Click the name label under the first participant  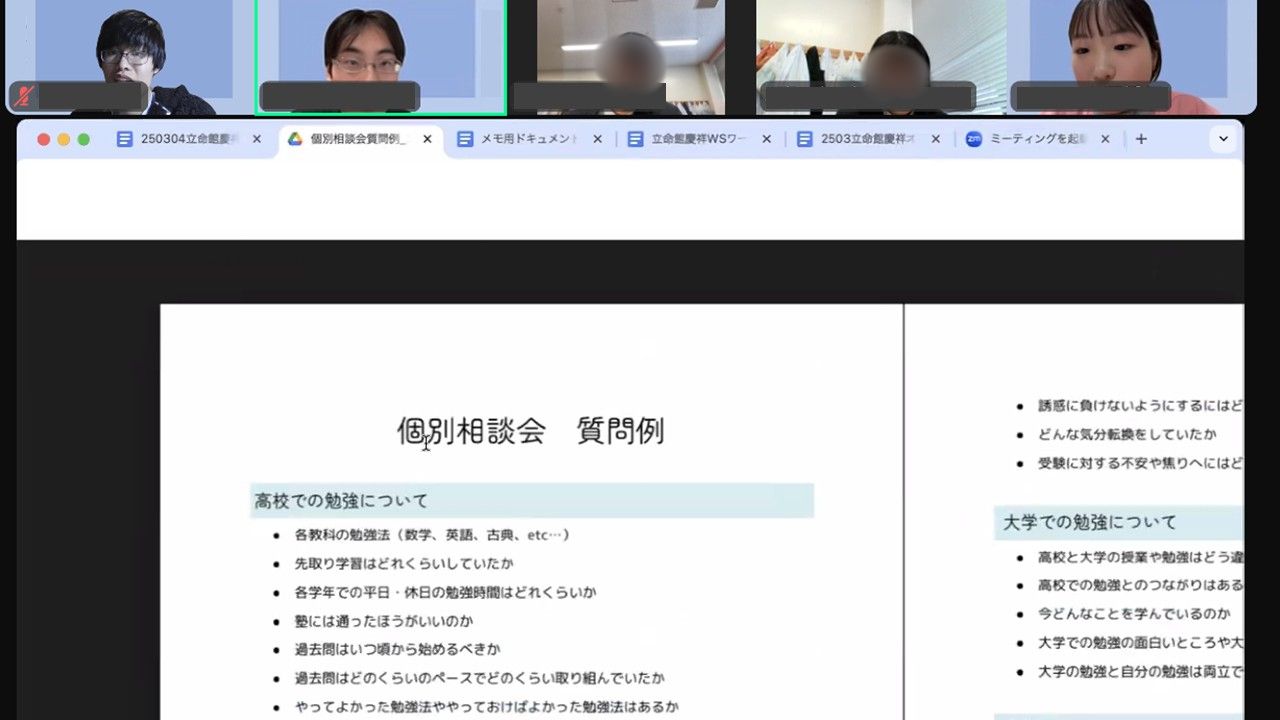point(90,97)
